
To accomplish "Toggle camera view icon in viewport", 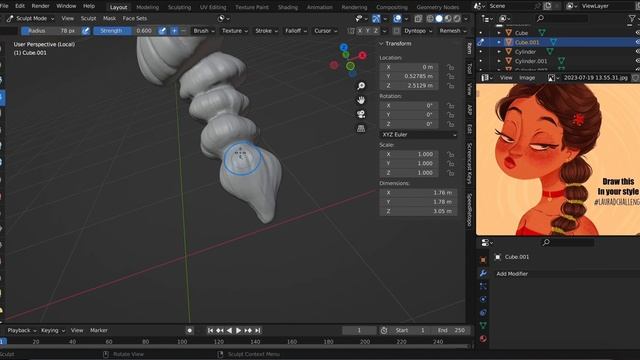I will 361,114.
